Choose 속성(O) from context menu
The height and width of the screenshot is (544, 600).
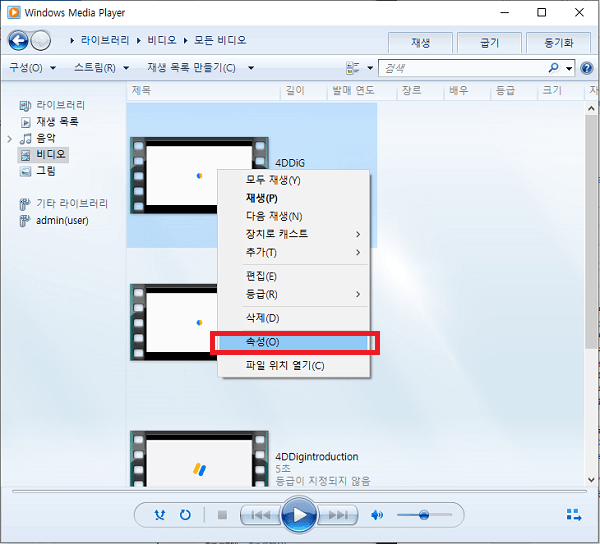(293, 342)
